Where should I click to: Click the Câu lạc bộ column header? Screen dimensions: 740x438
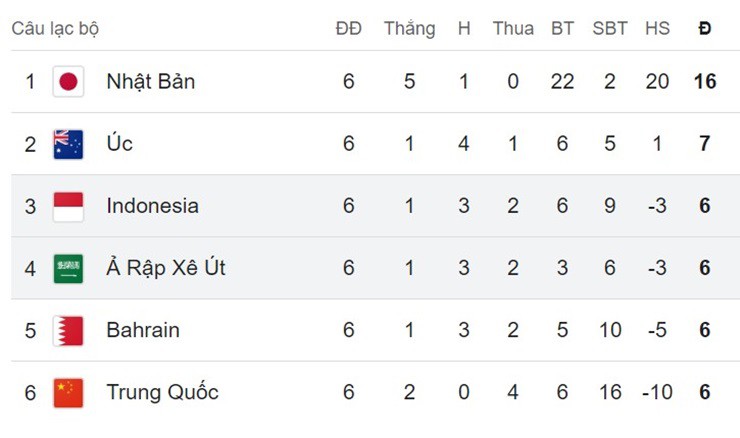click(x=55, y=29)
